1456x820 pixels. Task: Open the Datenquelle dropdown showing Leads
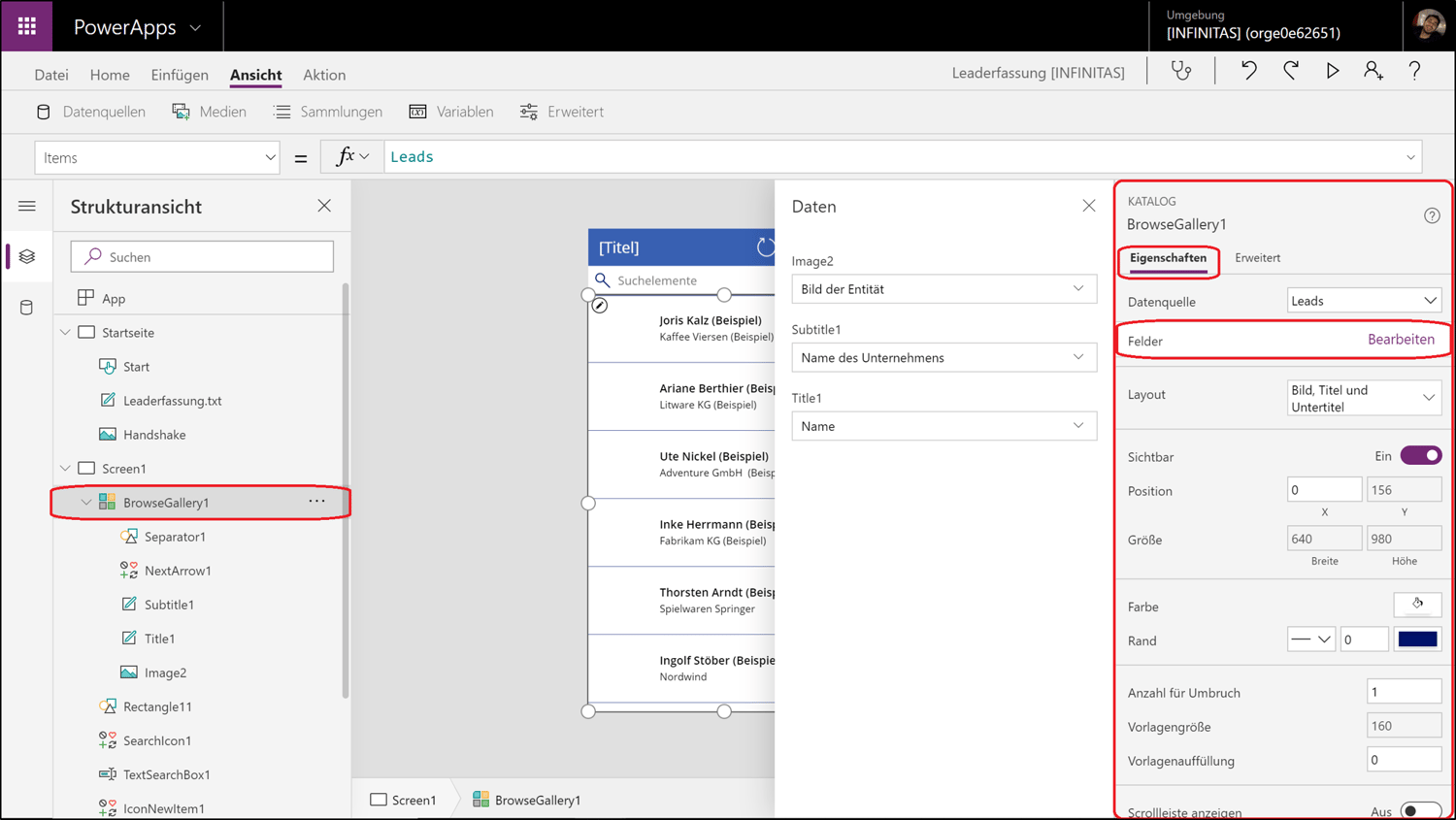click(x=1364, y=300)
